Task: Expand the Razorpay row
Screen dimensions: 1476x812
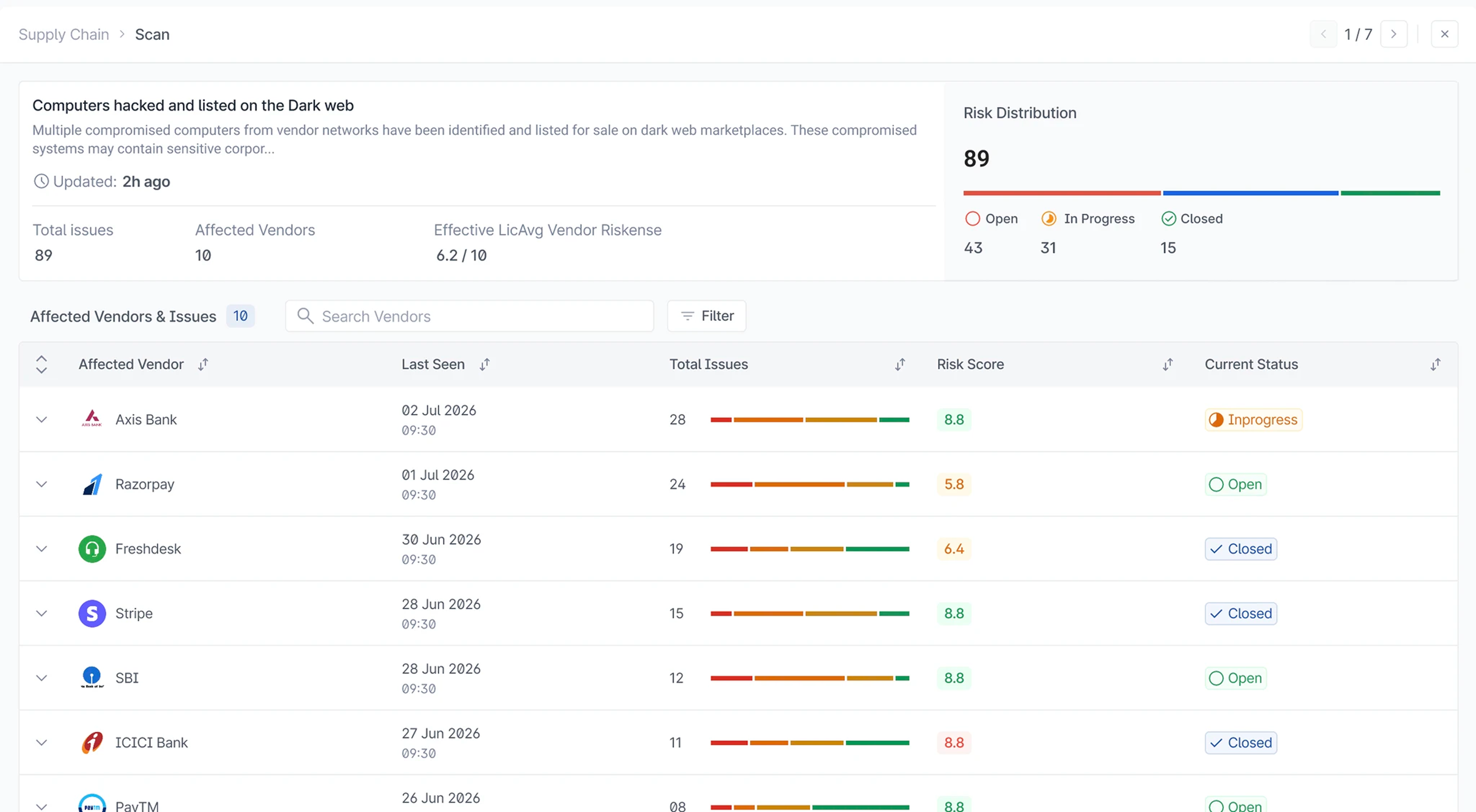Action: coord(41,484)
